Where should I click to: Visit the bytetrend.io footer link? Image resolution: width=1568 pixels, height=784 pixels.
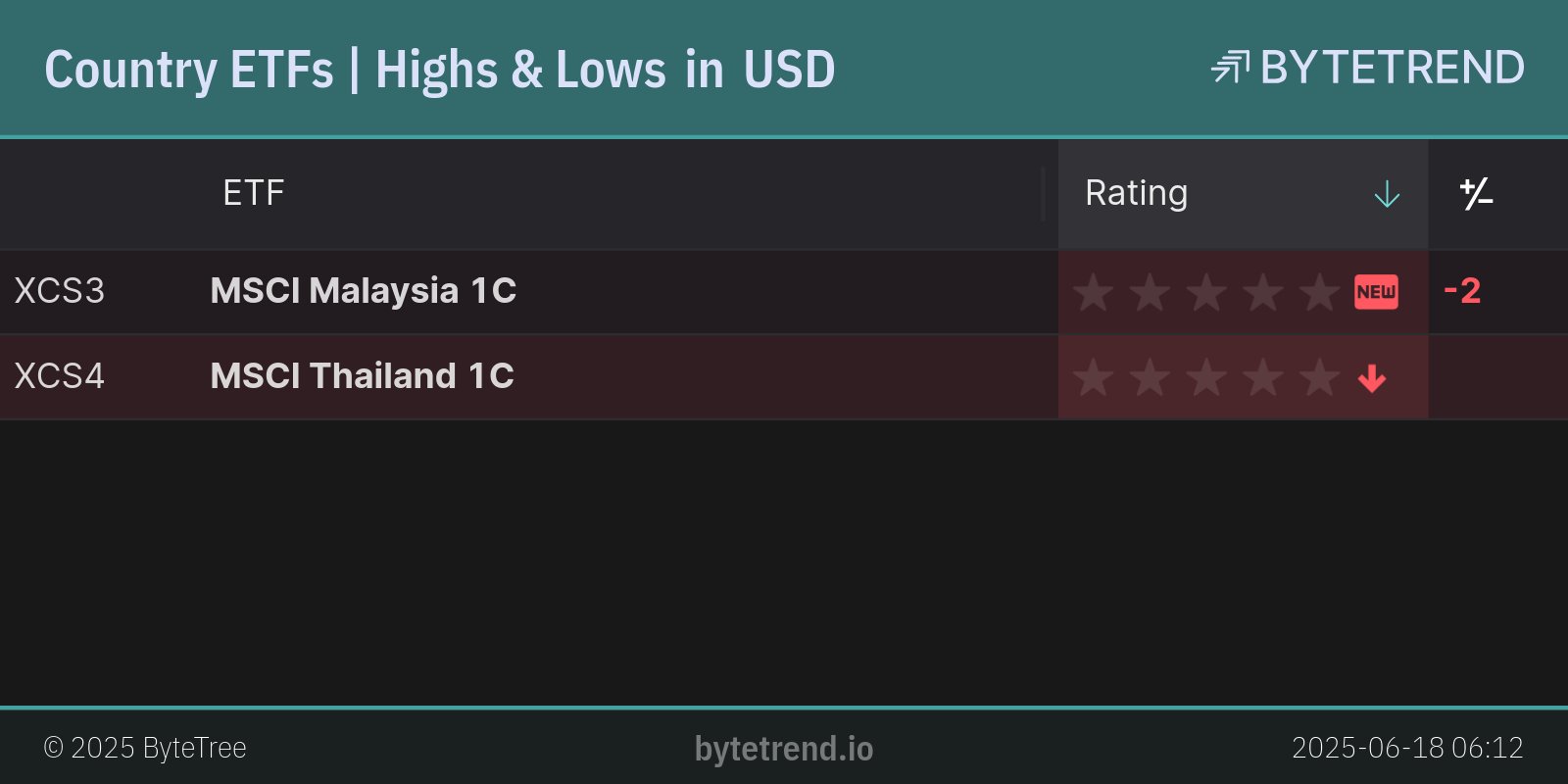pos(784,749)
